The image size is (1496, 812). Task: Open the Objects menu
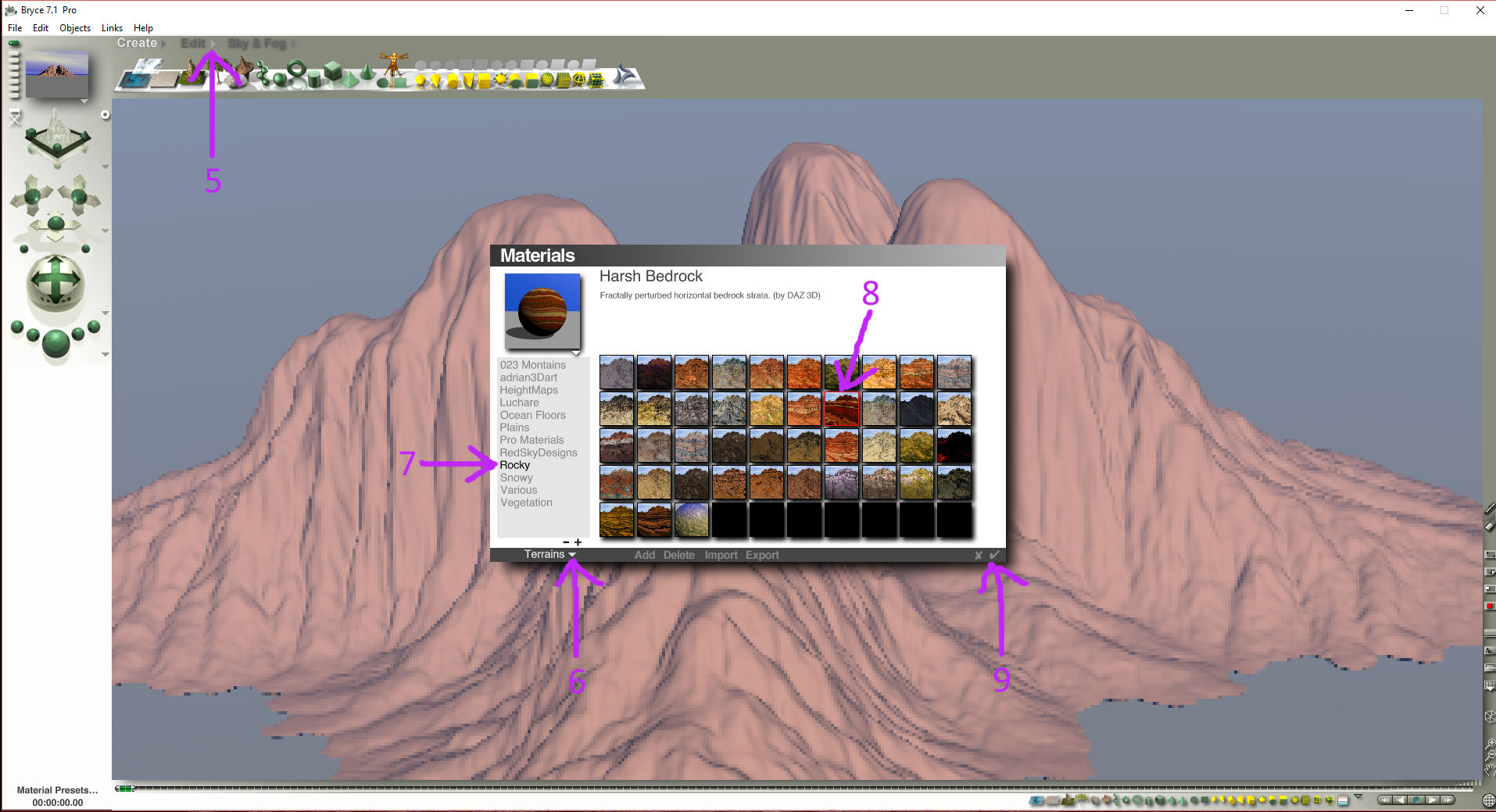click(x=75, y=28)
